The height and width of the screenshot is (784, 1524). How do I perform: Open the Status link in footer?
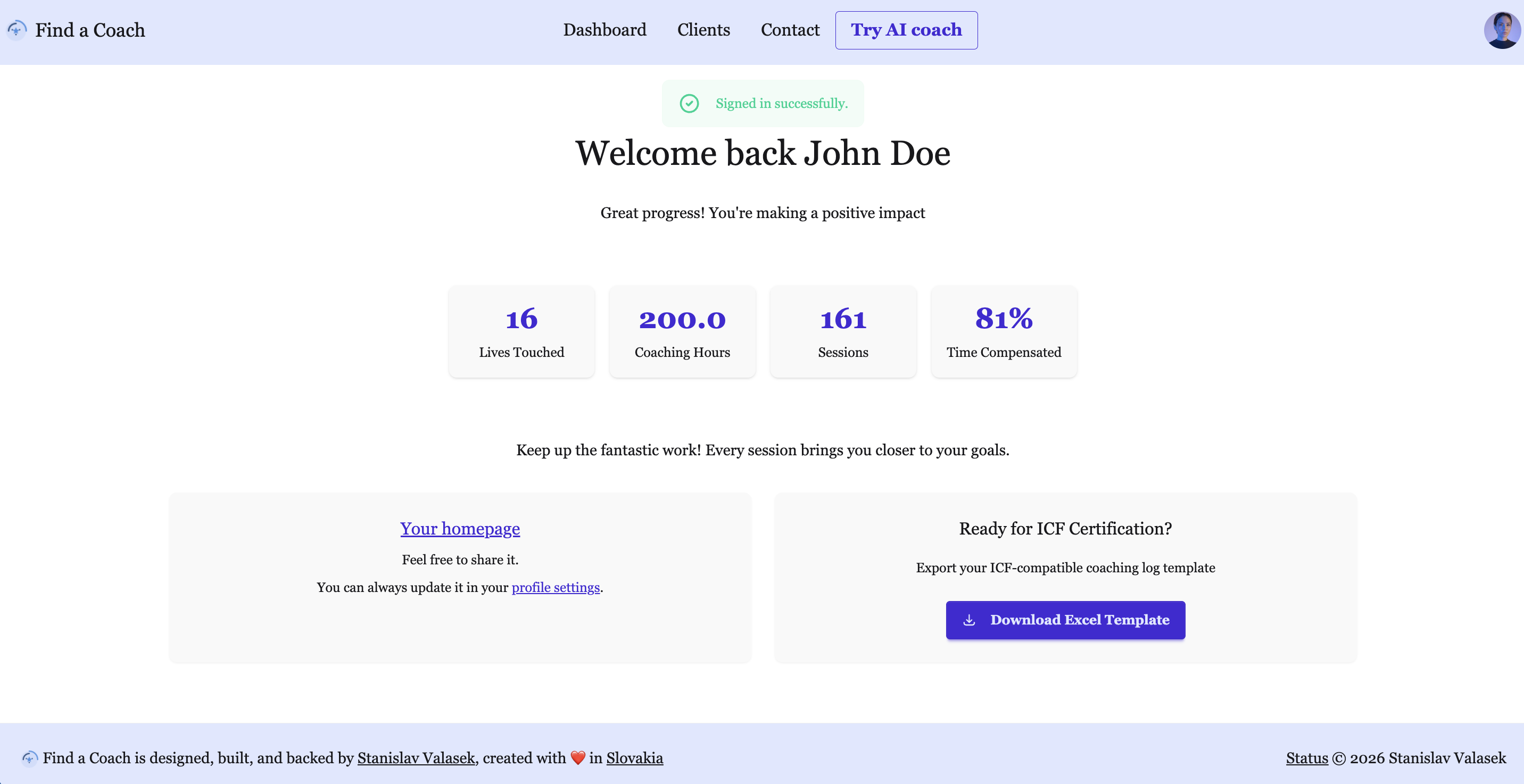pos(1306,758)
